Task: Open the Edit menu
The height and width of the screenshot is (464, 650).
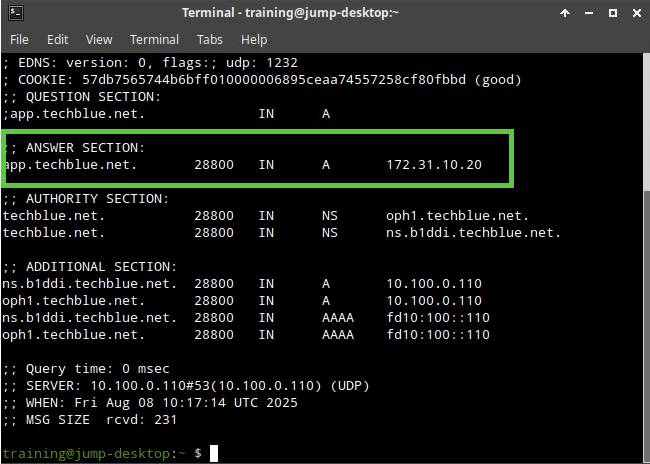Action: click(x=57, y=40)
